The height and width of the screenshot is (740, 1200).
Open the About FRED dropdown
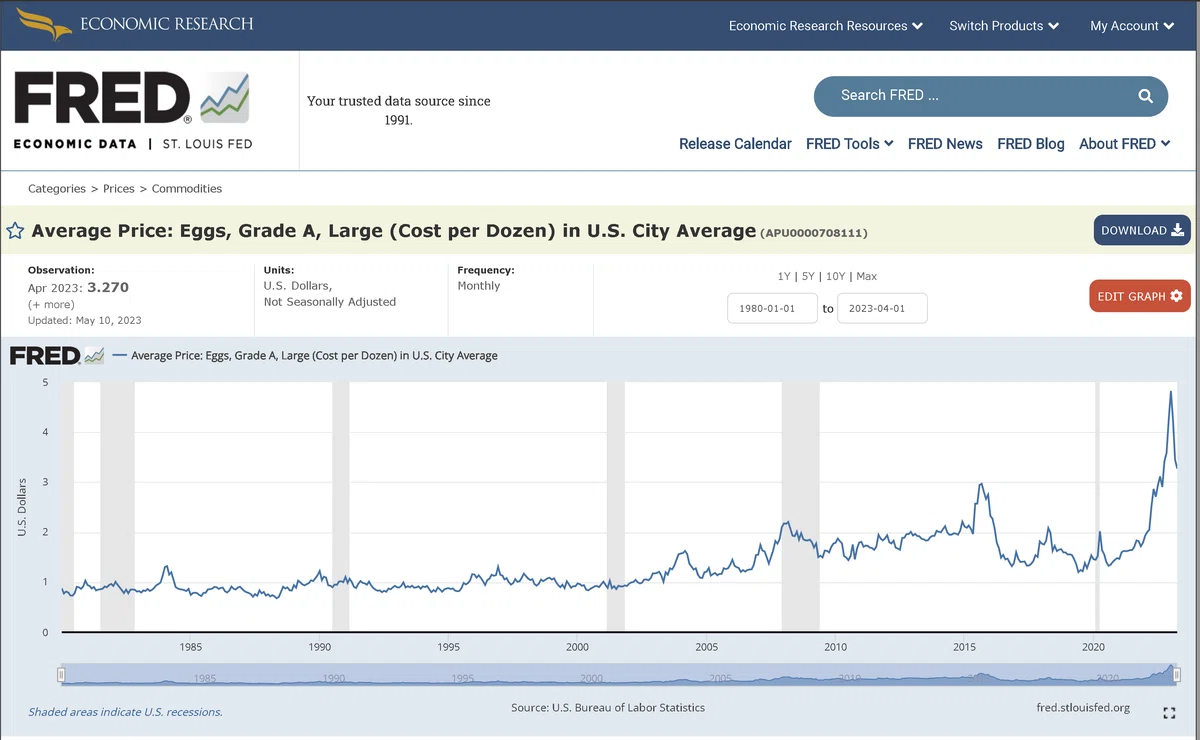[x=1125, y=144]
